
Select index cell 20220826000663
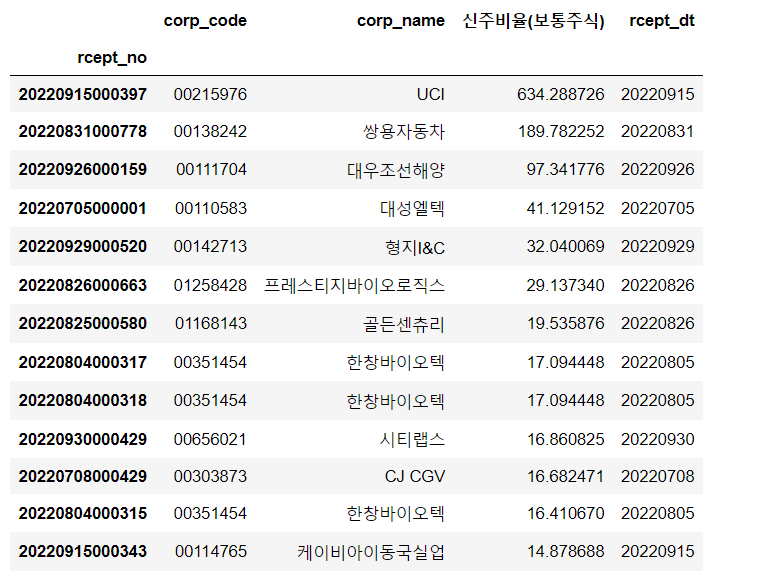[83, 285]
